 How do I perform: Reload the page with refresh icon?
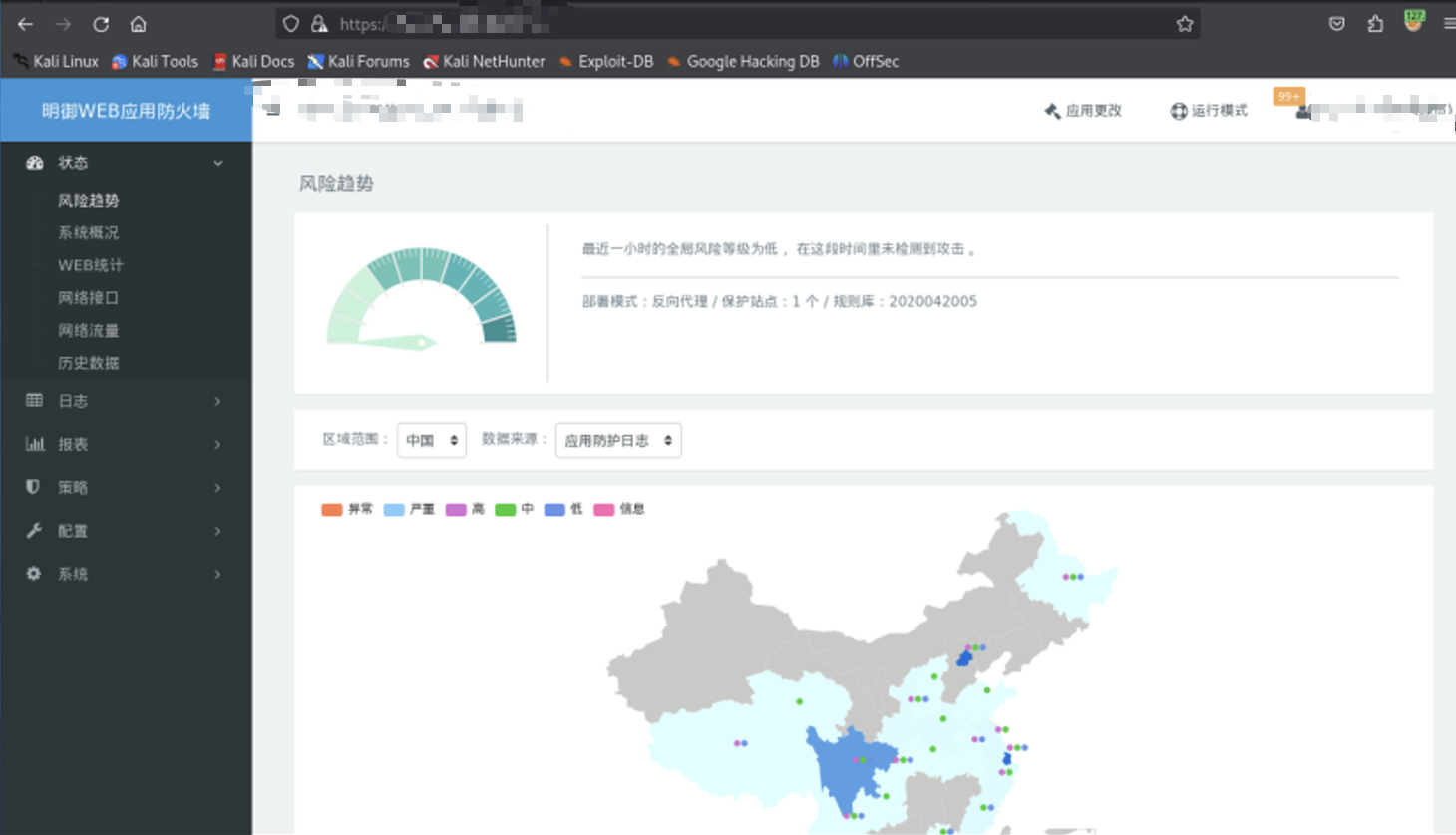coord(101,24)
